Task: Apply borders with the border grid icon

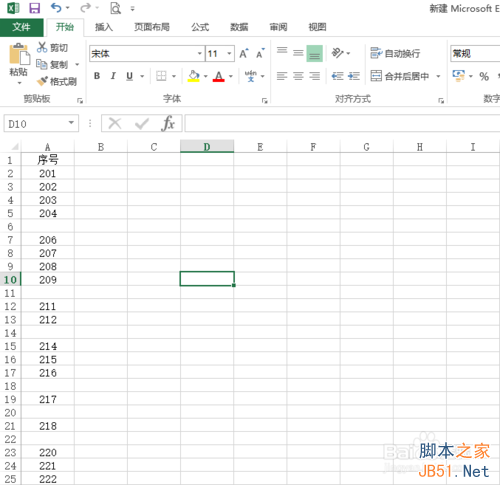Action: [x=161, y=76]
